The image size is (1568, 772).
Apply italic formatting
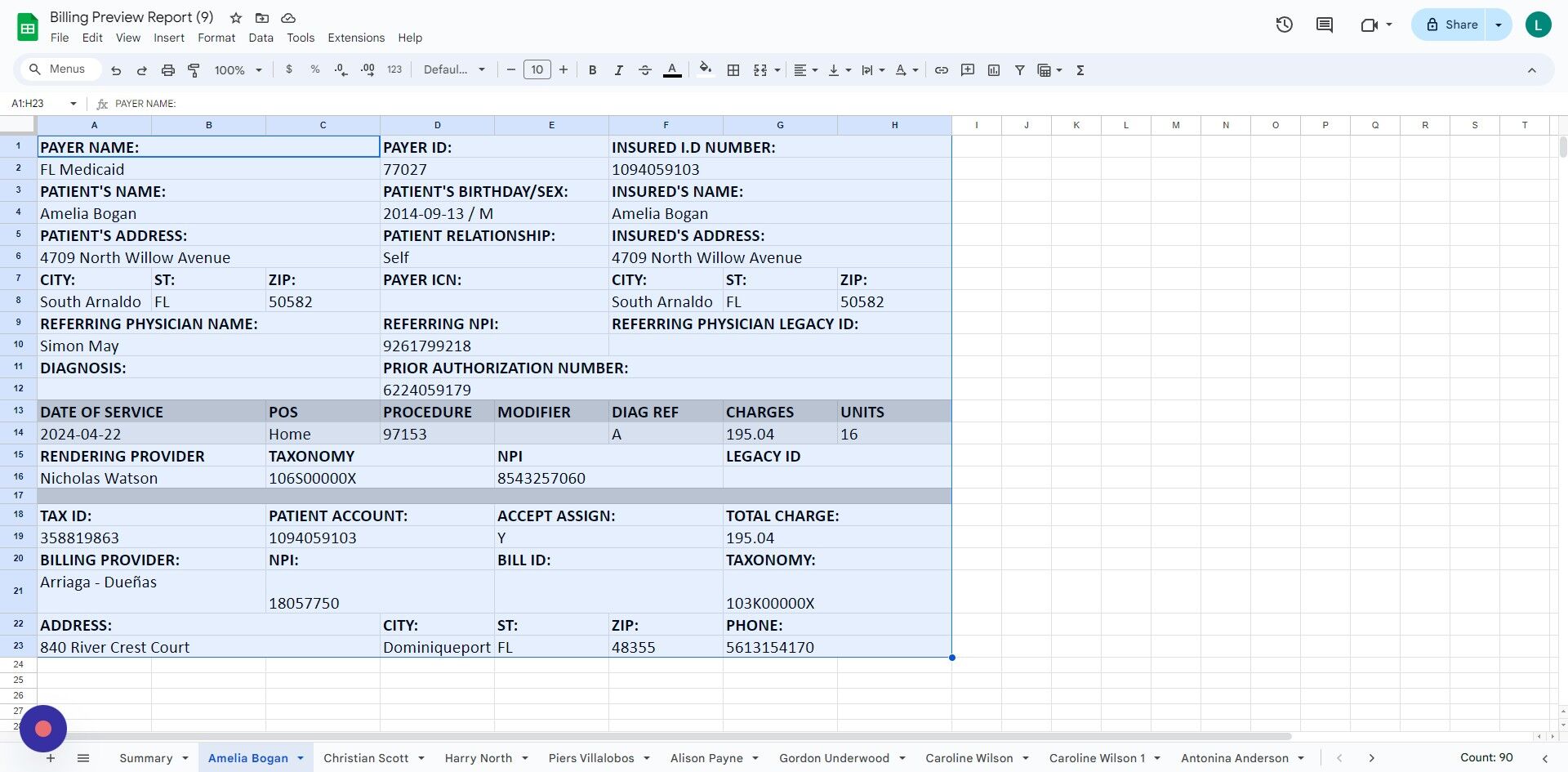click(x=618, y=69)
